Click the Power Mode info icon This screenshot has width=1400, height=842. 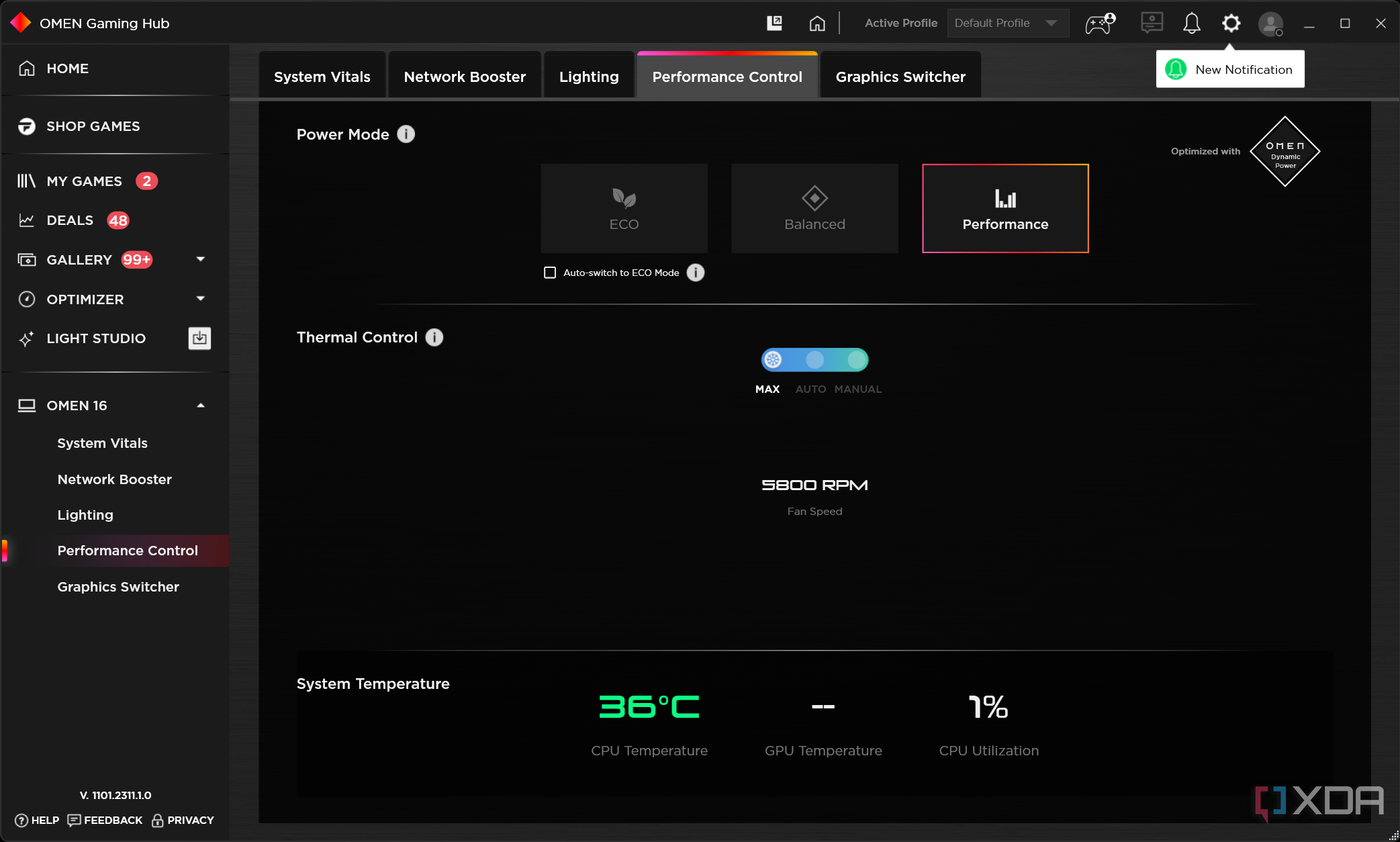[406, 134]
